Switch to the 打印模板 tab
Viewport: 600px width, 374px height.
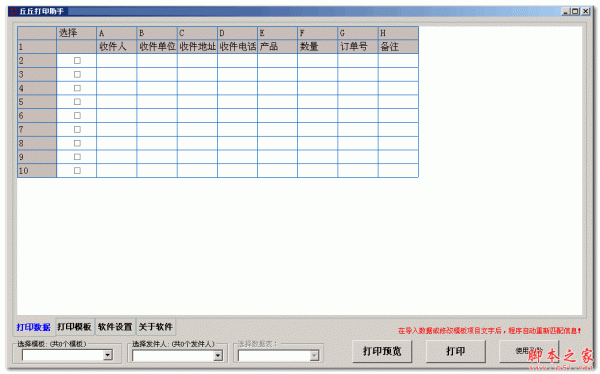[74, 327]
